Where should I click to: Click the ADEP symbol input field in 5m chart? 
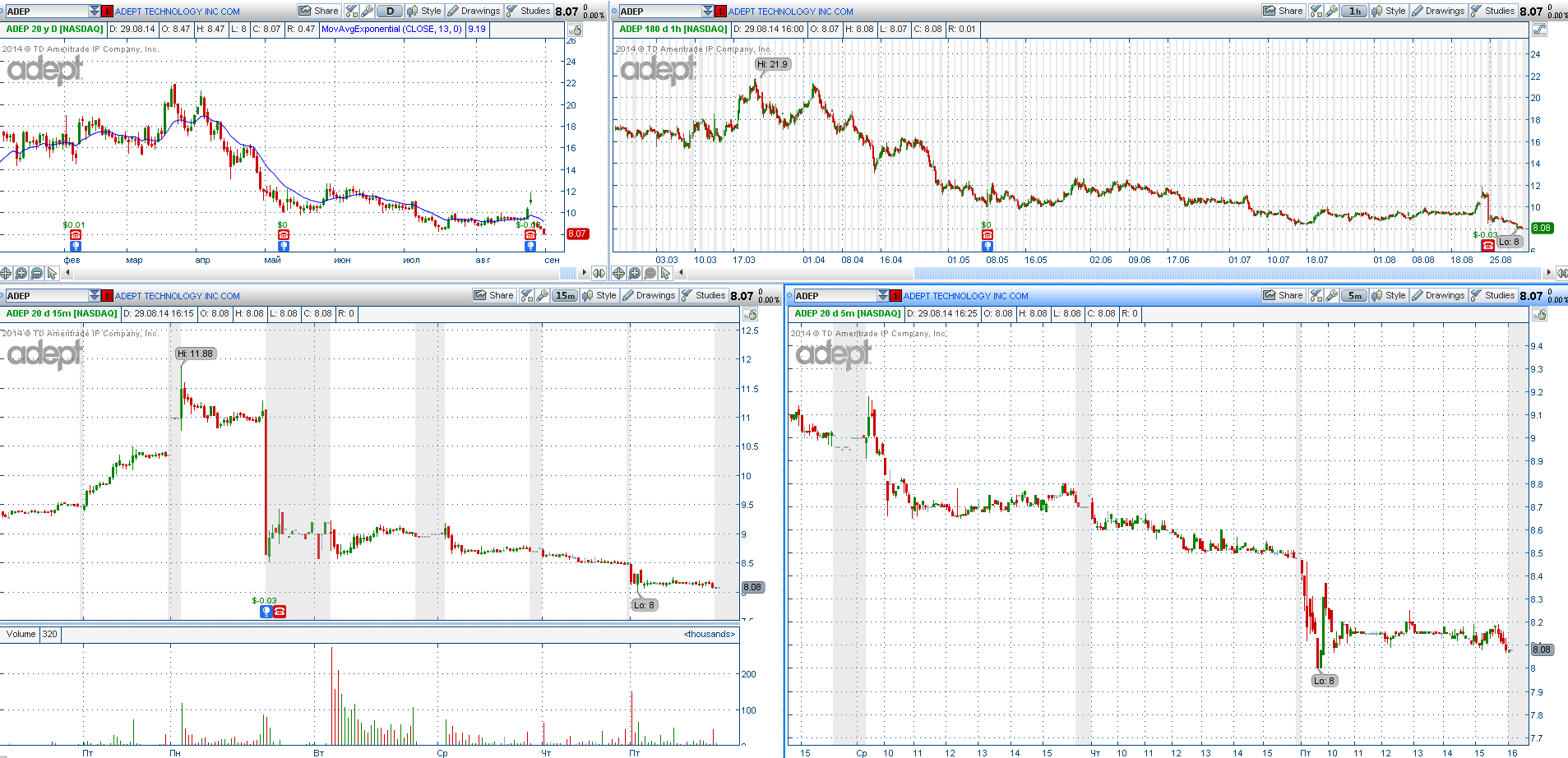[834, 296]
